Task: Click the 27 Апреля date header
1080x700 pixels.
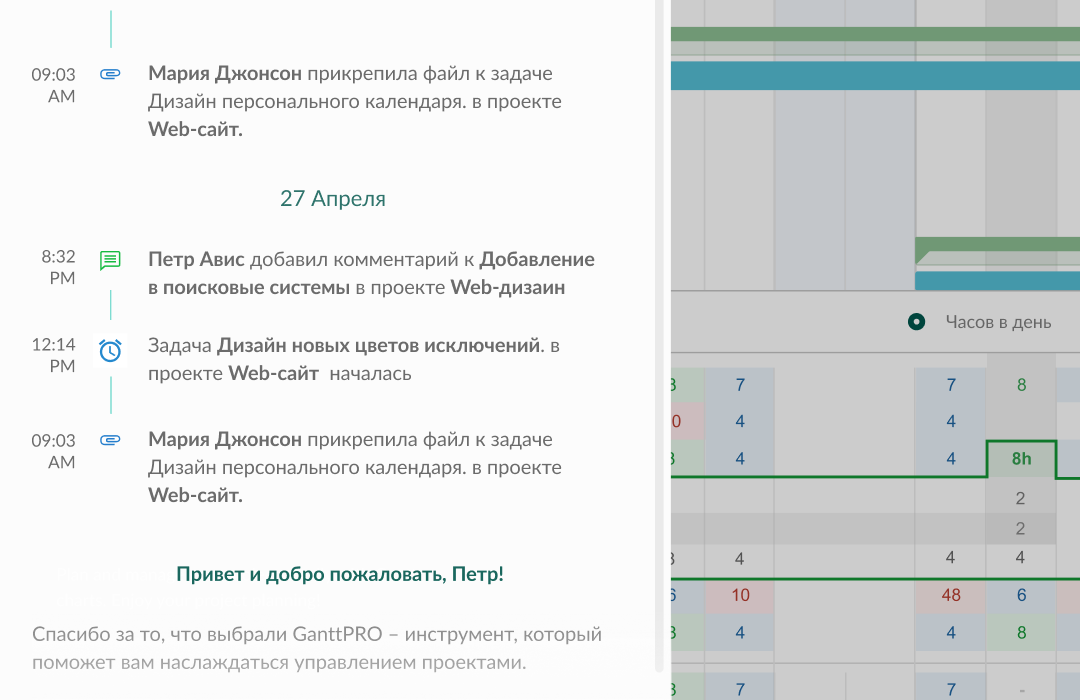Action: pyautogui.click(x=333, y=198)
